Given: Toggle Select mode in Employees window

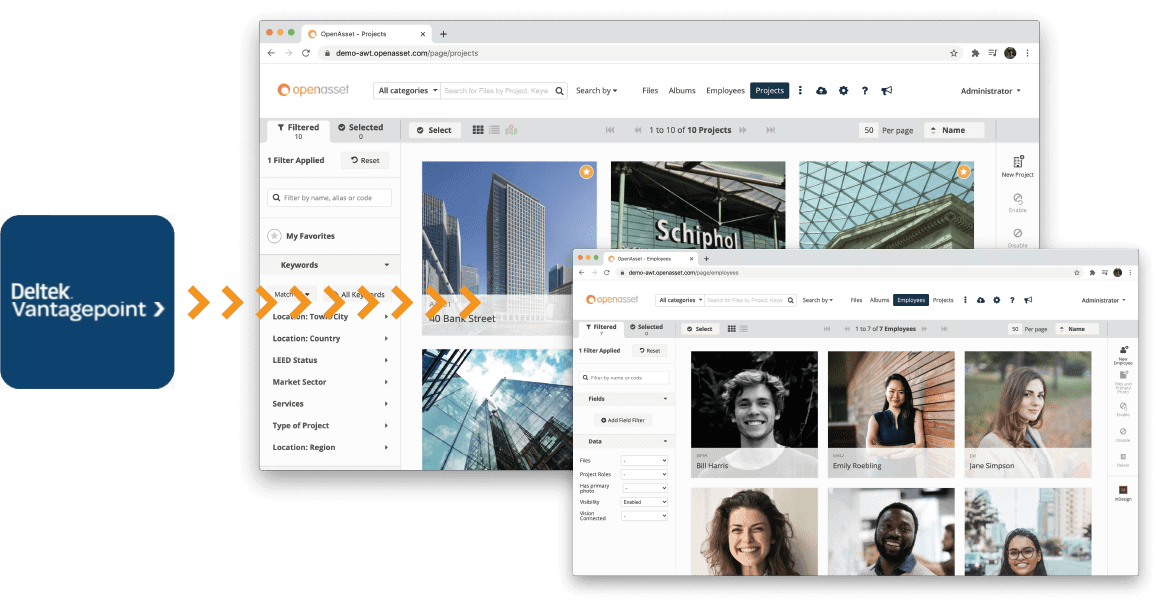Looking at the screenshot, I should click(x=700, y=329).
